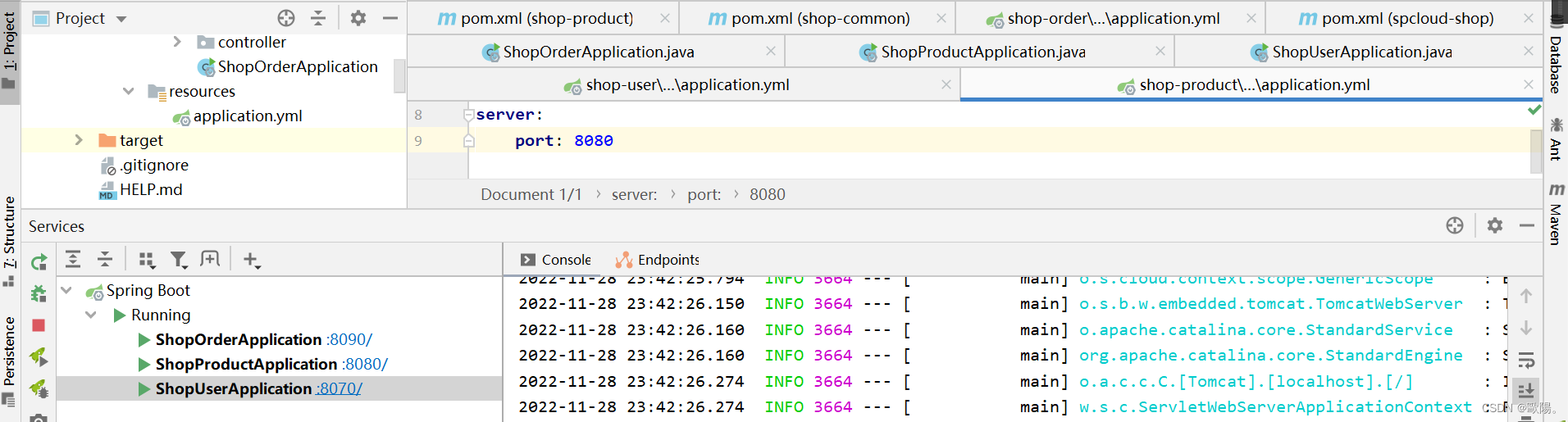This screenshot has width=1568, height=422.
Task: Open the :8090/ link for ShopOrderApplication
Action: click(x=349, y=339)
